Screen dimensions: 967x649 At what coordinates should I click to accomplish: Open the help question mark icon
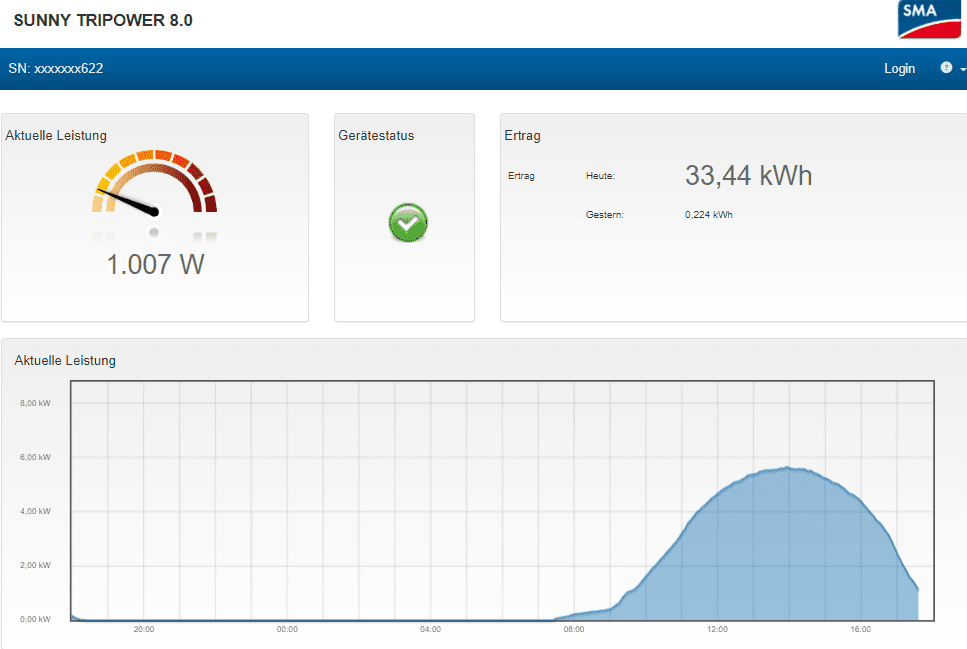click(x=946, y=67)
